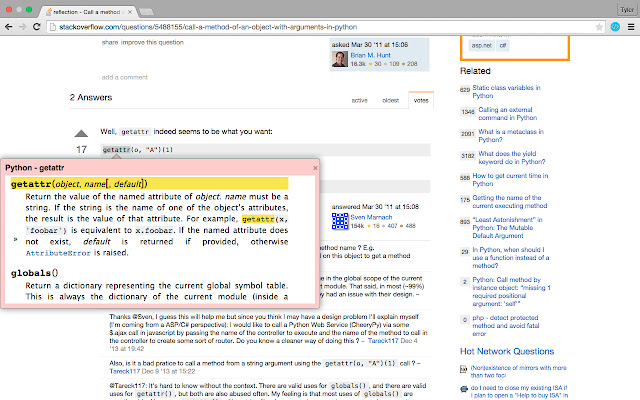
Task: Click add a comment link
Action: (125, 77)
